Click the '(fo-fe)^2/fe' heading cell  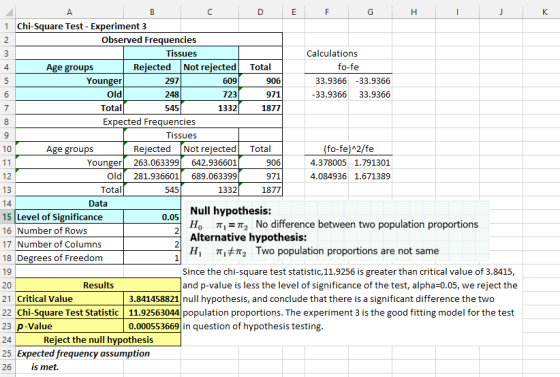(348, 149)
